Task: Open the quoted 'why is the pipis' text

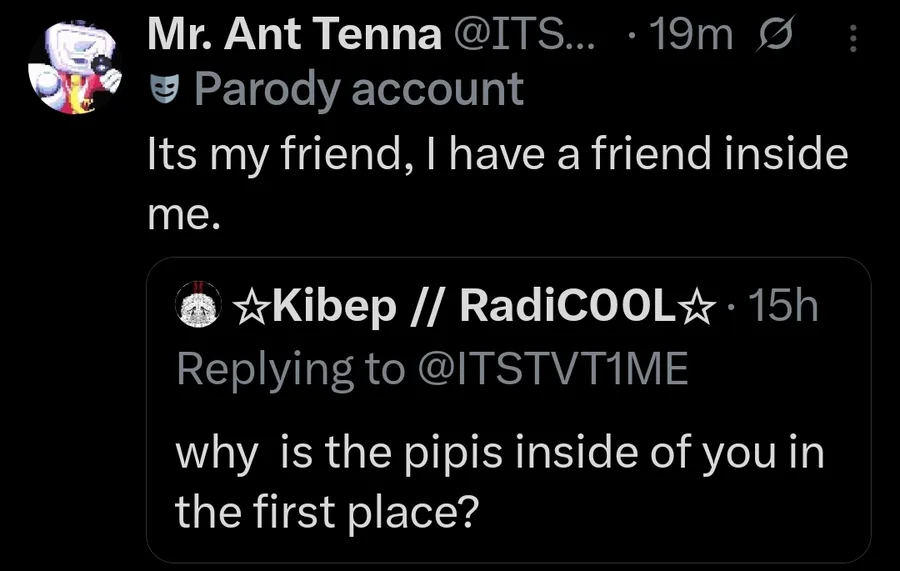Action: [500, 453]
